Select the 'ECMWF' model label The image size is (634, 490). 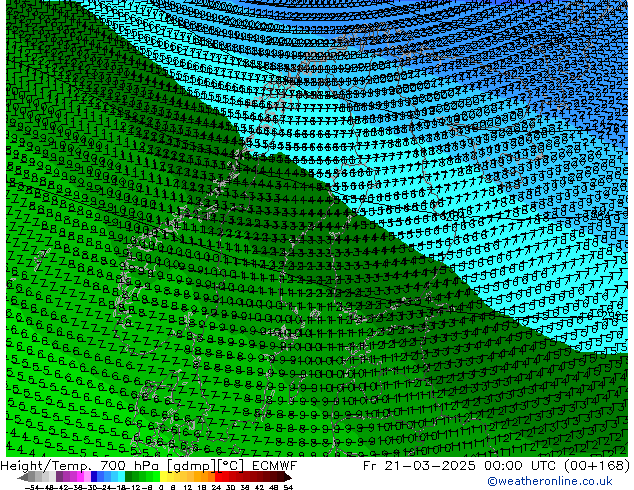click(275, 466)
